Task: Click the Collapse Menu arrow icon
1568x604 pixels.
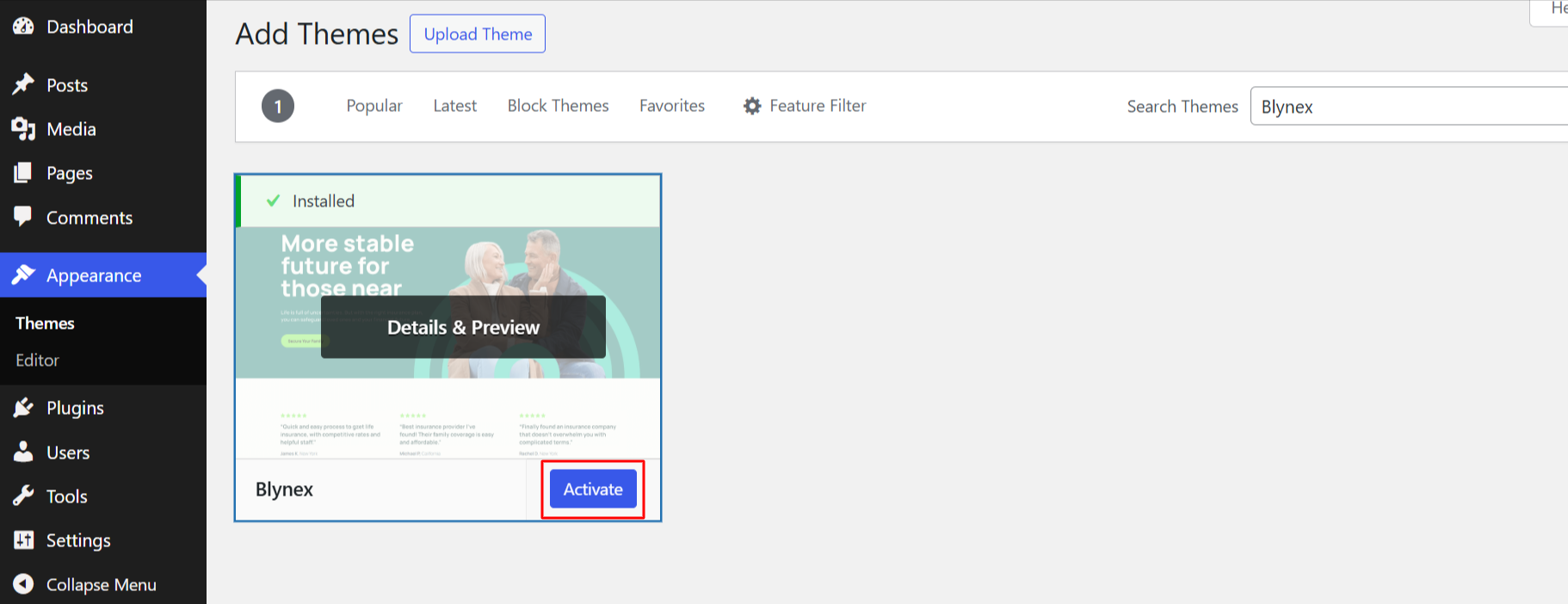Action: pyautogui.click(x=23, y=584)
